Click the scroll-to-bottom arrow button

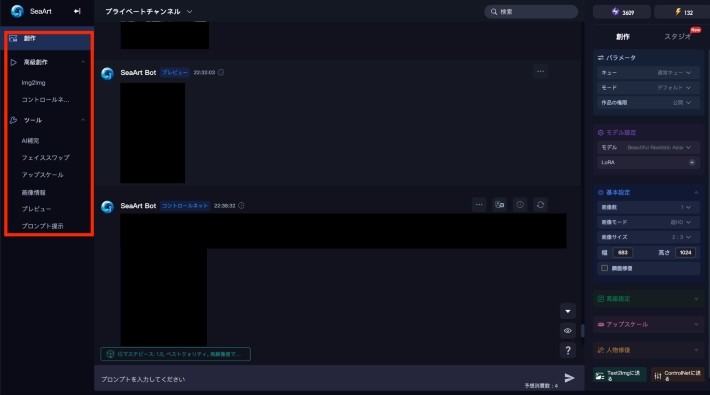tap(568, 311)
